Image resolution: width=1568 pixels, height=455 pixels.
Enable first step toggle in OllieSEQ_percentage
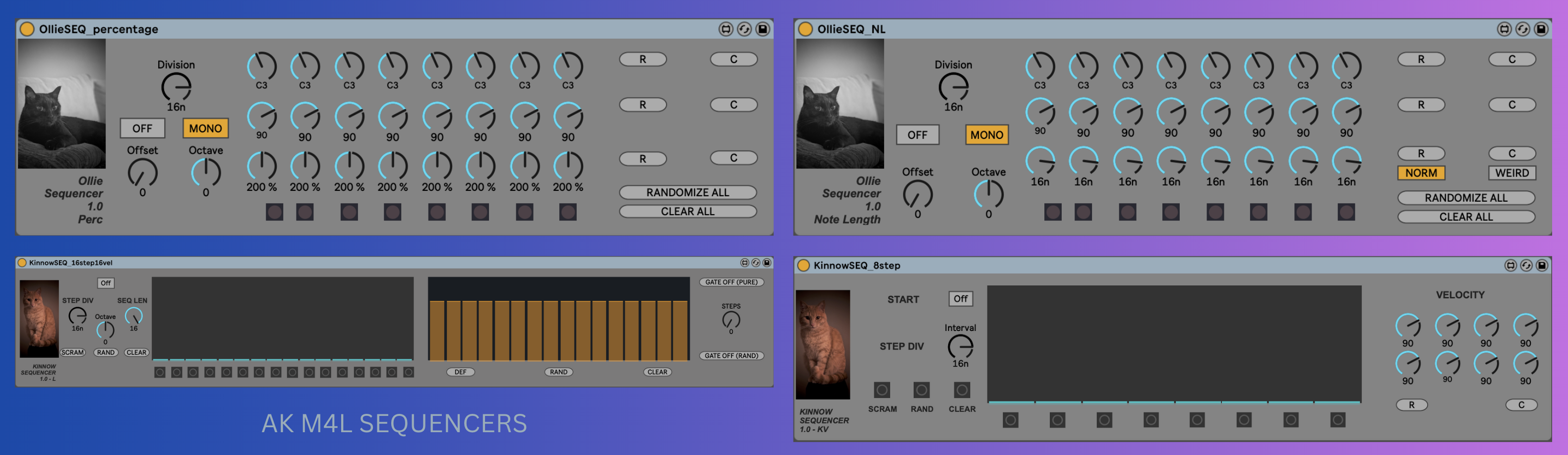[x=275, y=212]
